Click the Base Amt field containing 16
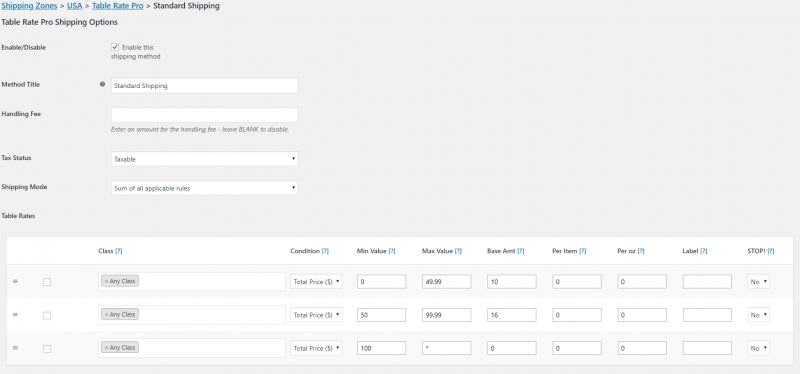 pos(512,315)
